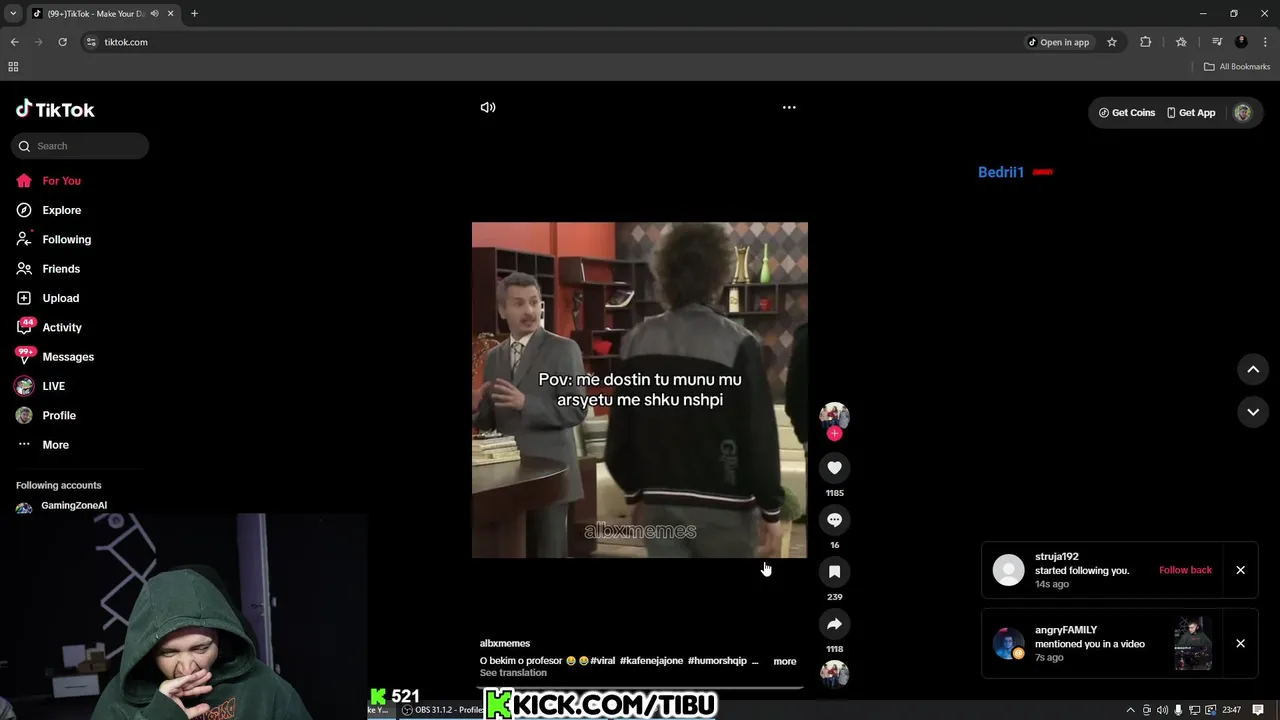The width and height of the screenshot is (1280, 720).
Task: Go back in browser history
Action: [14, 42]
